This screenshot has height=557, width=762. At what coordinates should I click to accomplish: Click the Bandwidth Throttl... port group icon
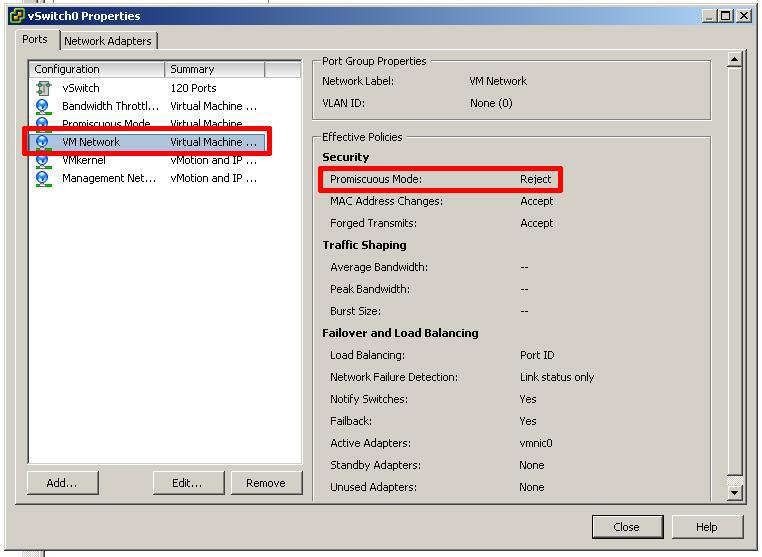(43, 106)
